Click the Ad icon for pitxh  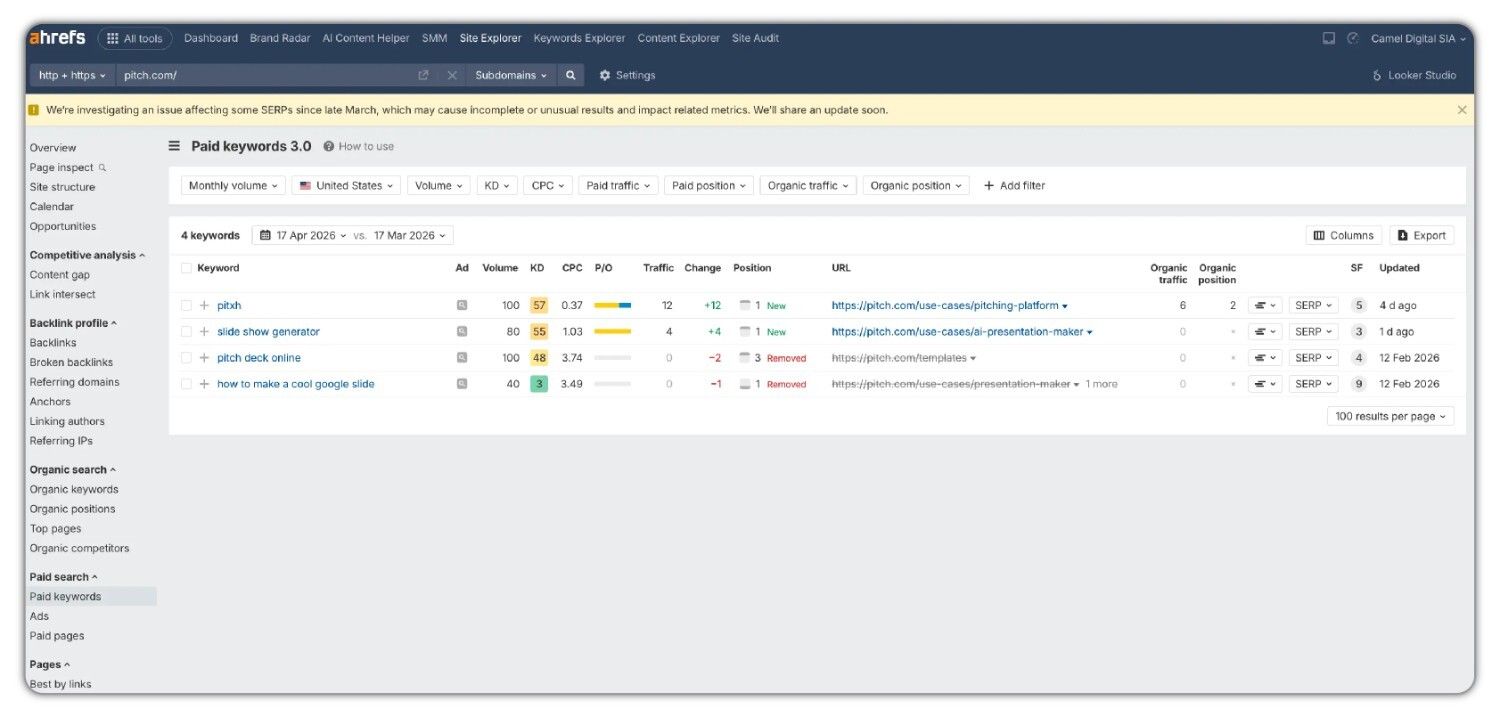462,305
